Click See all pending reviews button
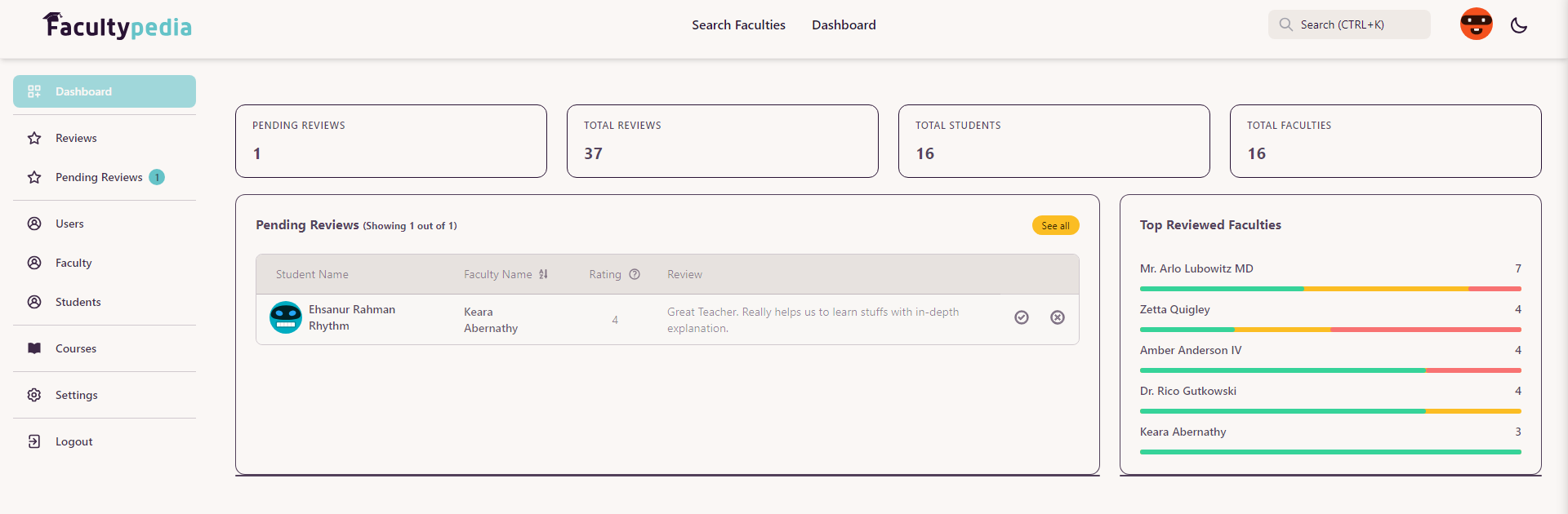The width and height of the screenshot is (1568, 514). pyautogui.click(x=1055, y=225)
